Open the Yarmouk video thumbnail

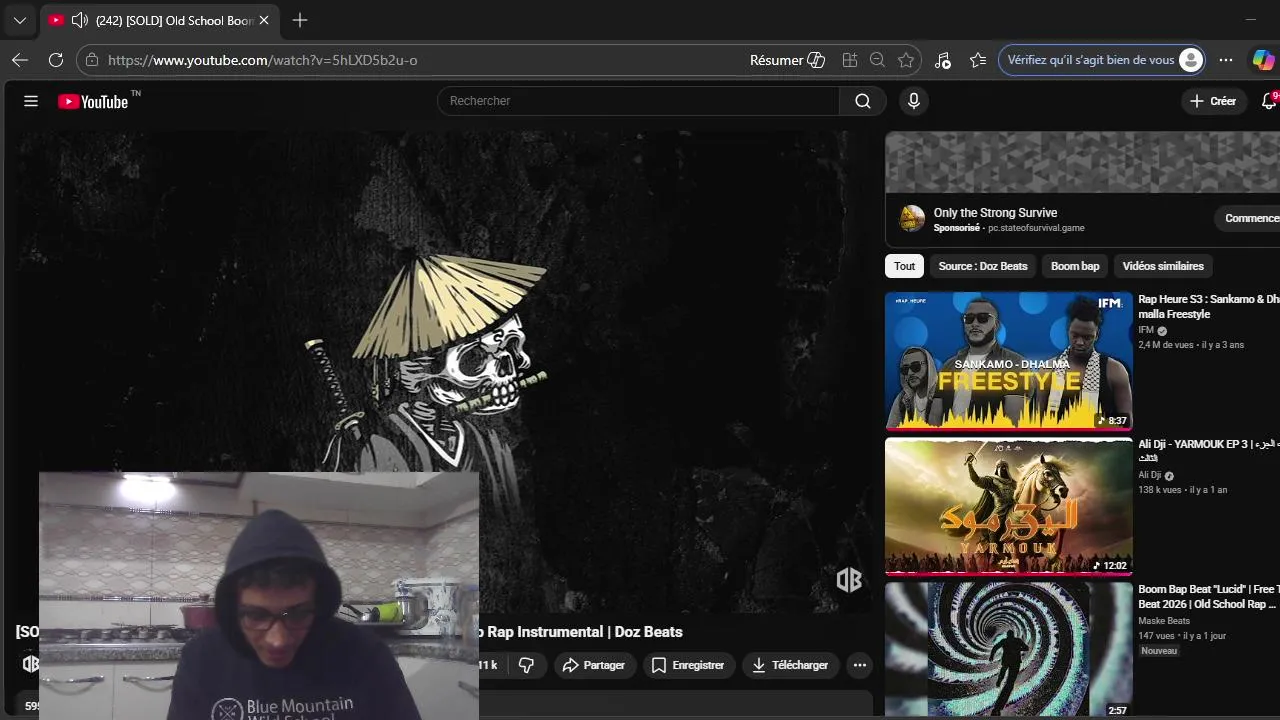(x=1008, y=506)
